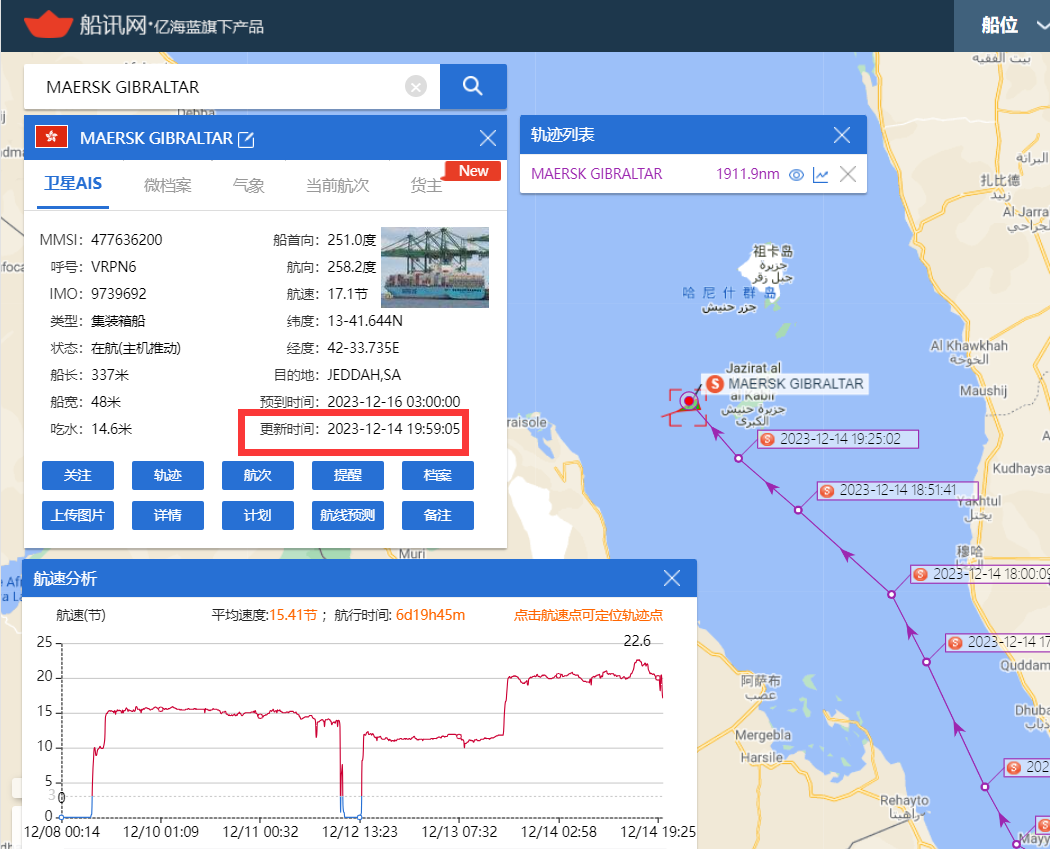Click the ETA 2023-12-16 03:00:00

pyautogui.click(x=394, y=402)
